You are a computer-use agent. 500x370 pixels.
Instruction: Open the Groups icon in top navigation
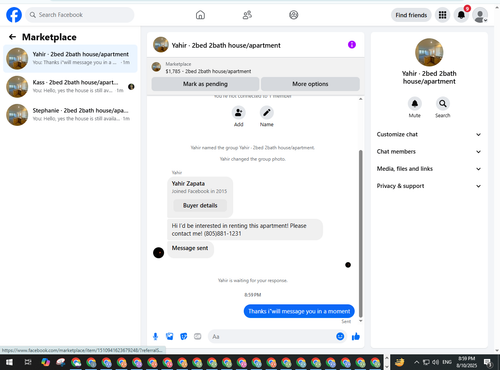pyautogui.click(x=294, y=15)
